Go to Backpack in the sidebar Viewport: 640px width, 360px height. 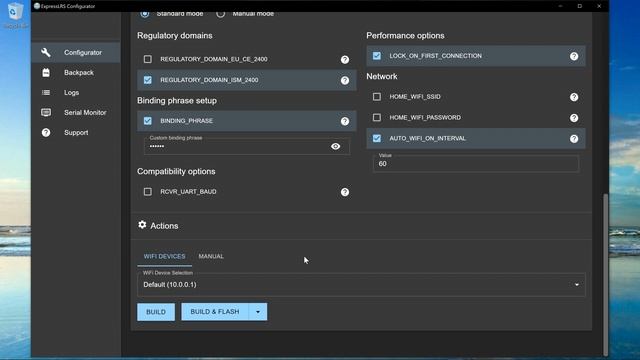[76, 72]
